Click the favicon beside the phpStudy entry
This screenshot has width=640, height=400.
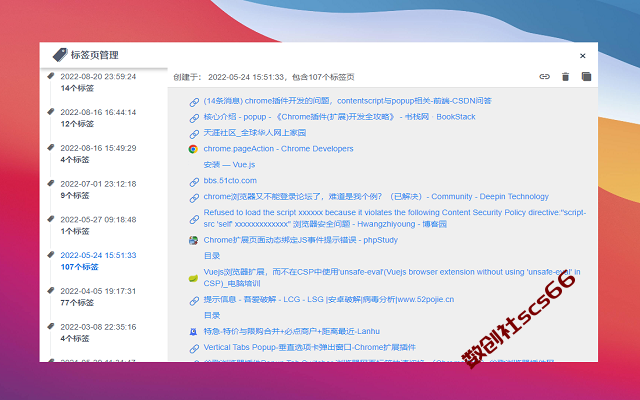tap(193, 240)
